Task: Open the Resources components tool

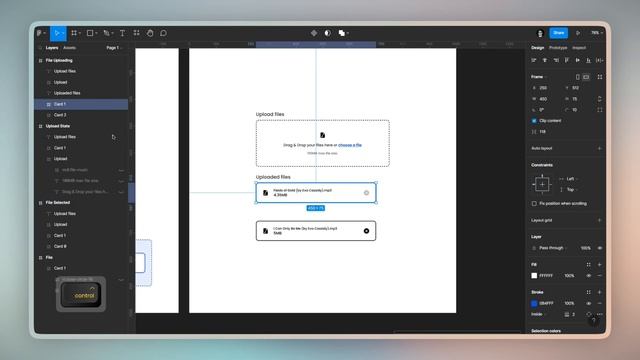Action: tap(136, 33)
